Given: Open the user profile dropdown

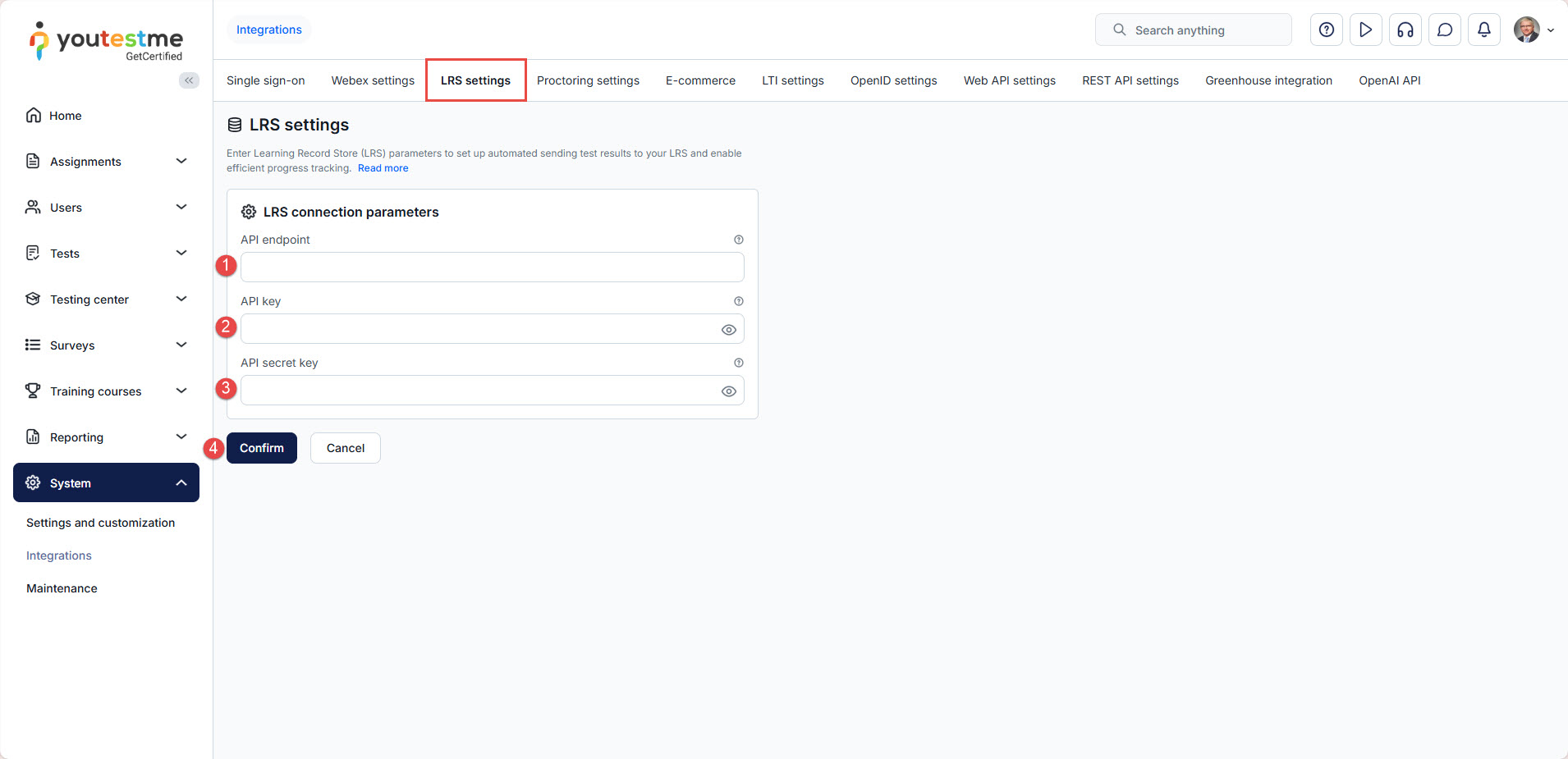Looking at the screenshot, I should (1534, 30).
